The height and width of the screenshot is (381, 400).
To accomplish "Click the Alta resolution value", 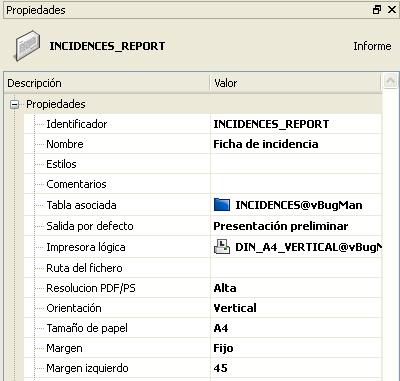I will pos(225,288).
